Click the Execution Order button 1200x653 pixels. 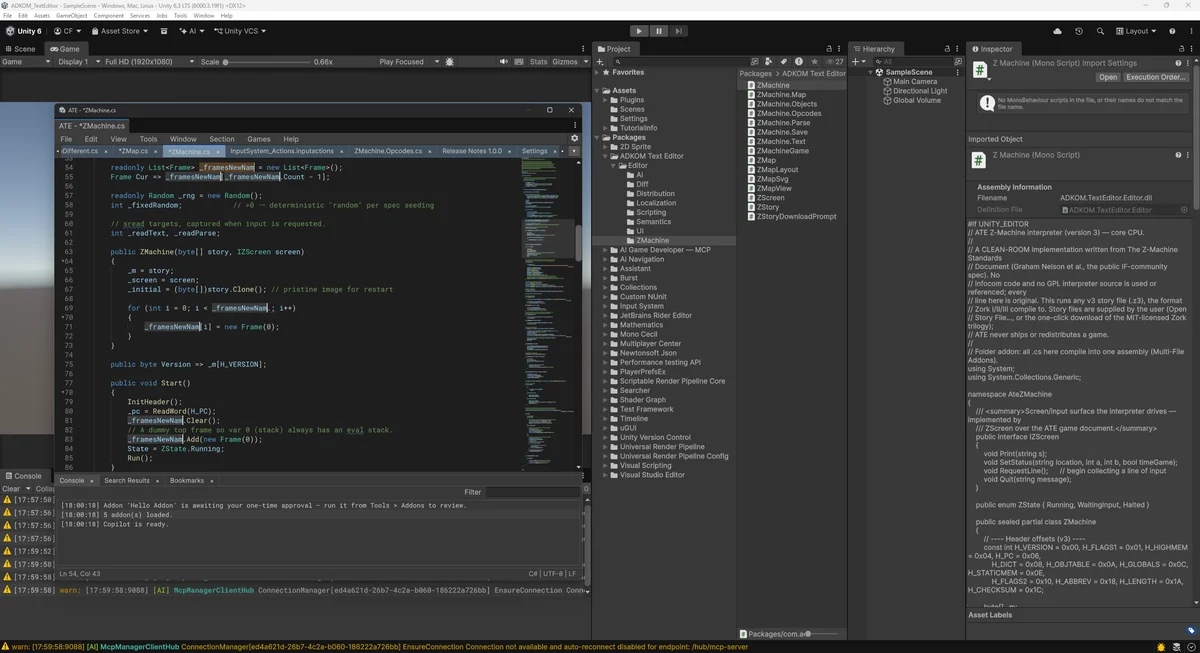tap(1156, 77)
